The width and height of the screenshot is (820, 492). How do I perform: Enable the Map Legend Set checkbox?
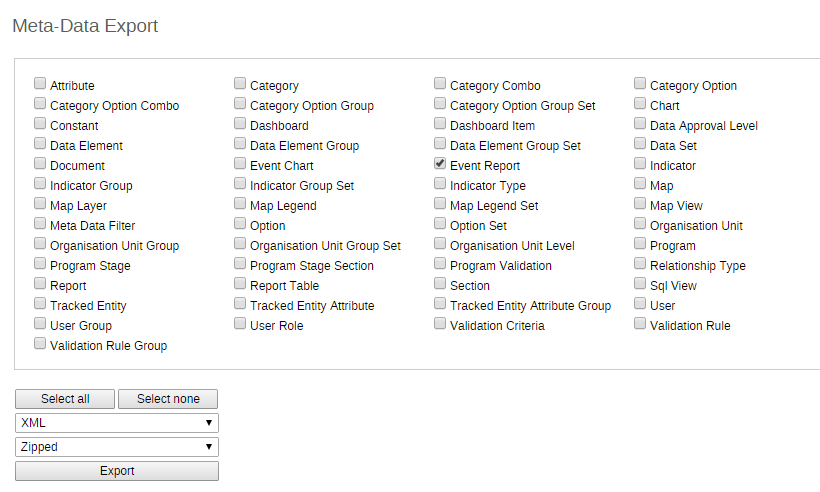[440, 204]
